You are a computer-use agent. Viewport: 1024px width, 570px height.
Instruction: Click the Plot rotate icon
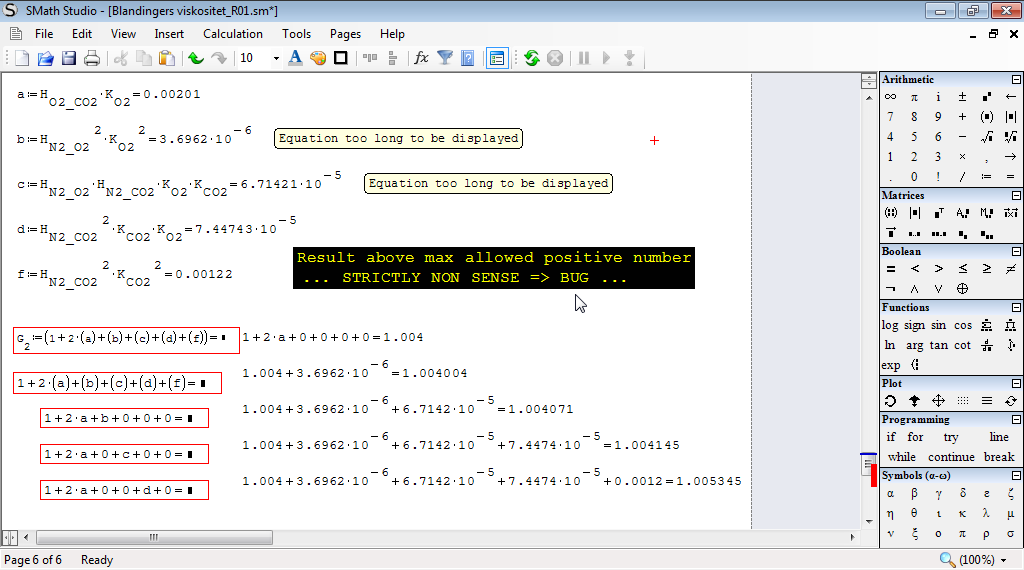coord(890,401)
